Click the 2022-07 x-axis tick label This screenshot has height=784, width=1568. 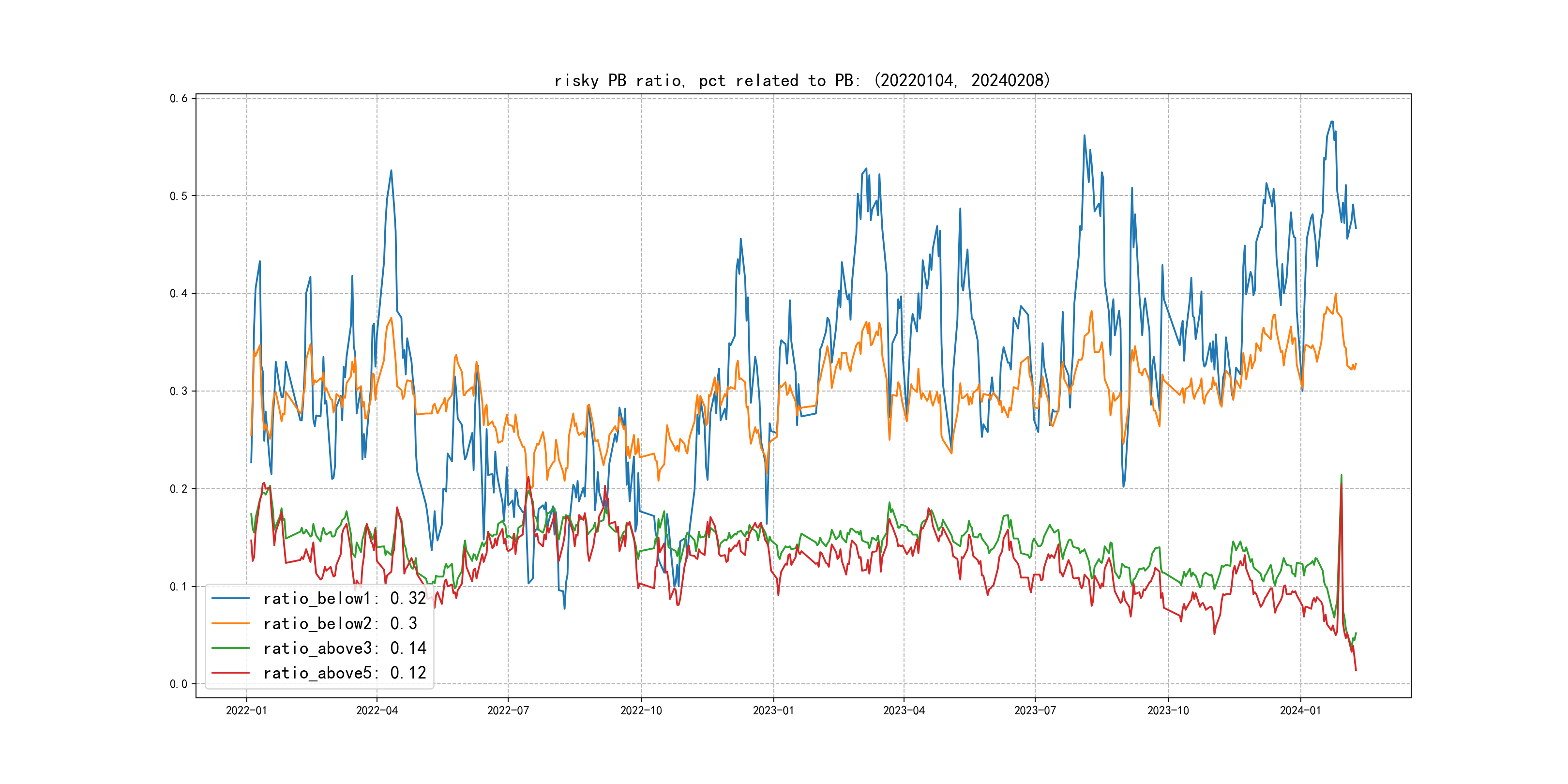pos(508,710)
